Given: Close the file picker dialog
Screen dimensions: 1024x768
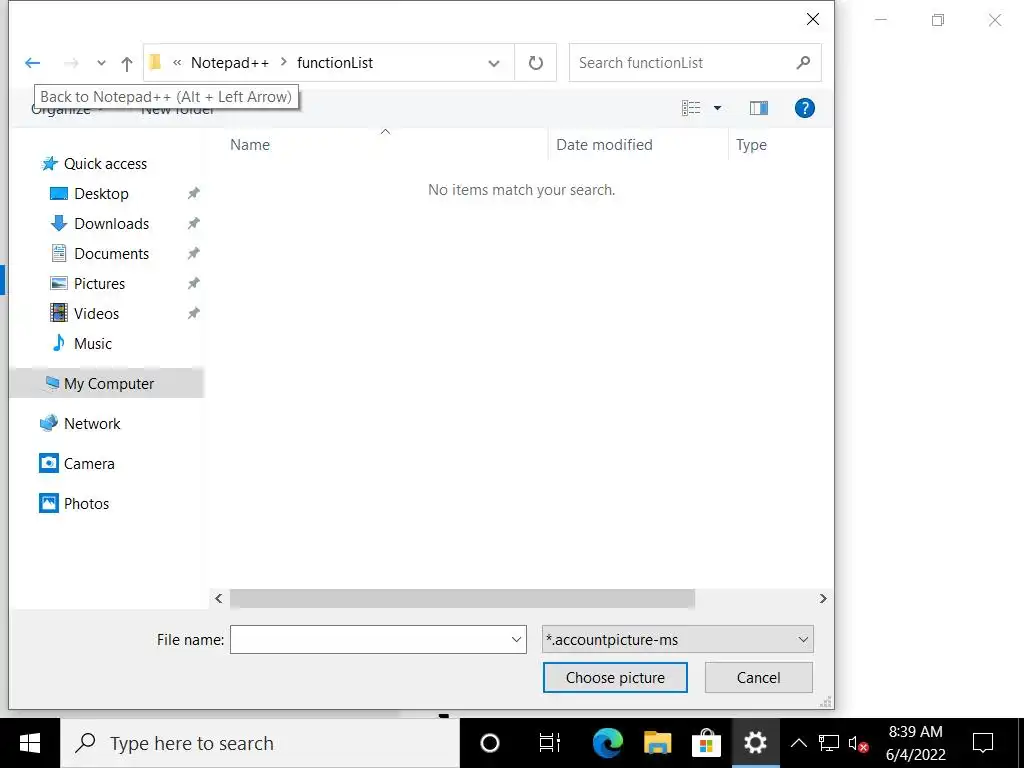Looking at the screenshot, I should click(813, 19).
